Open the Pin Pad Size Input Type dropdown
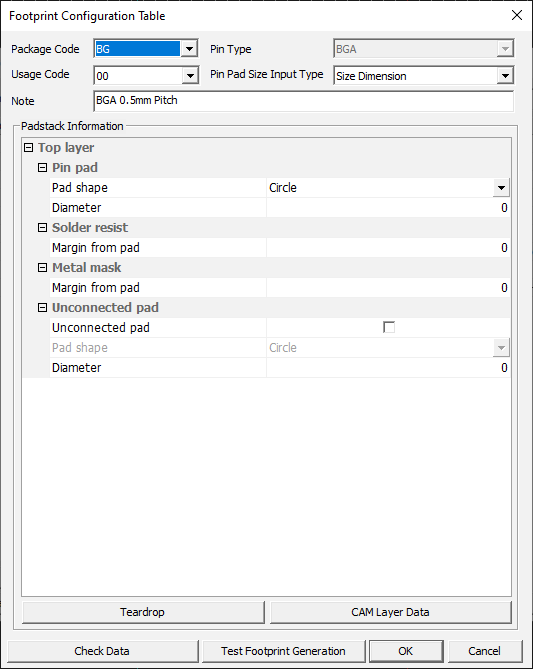533x669 pixels. (505, 76)
